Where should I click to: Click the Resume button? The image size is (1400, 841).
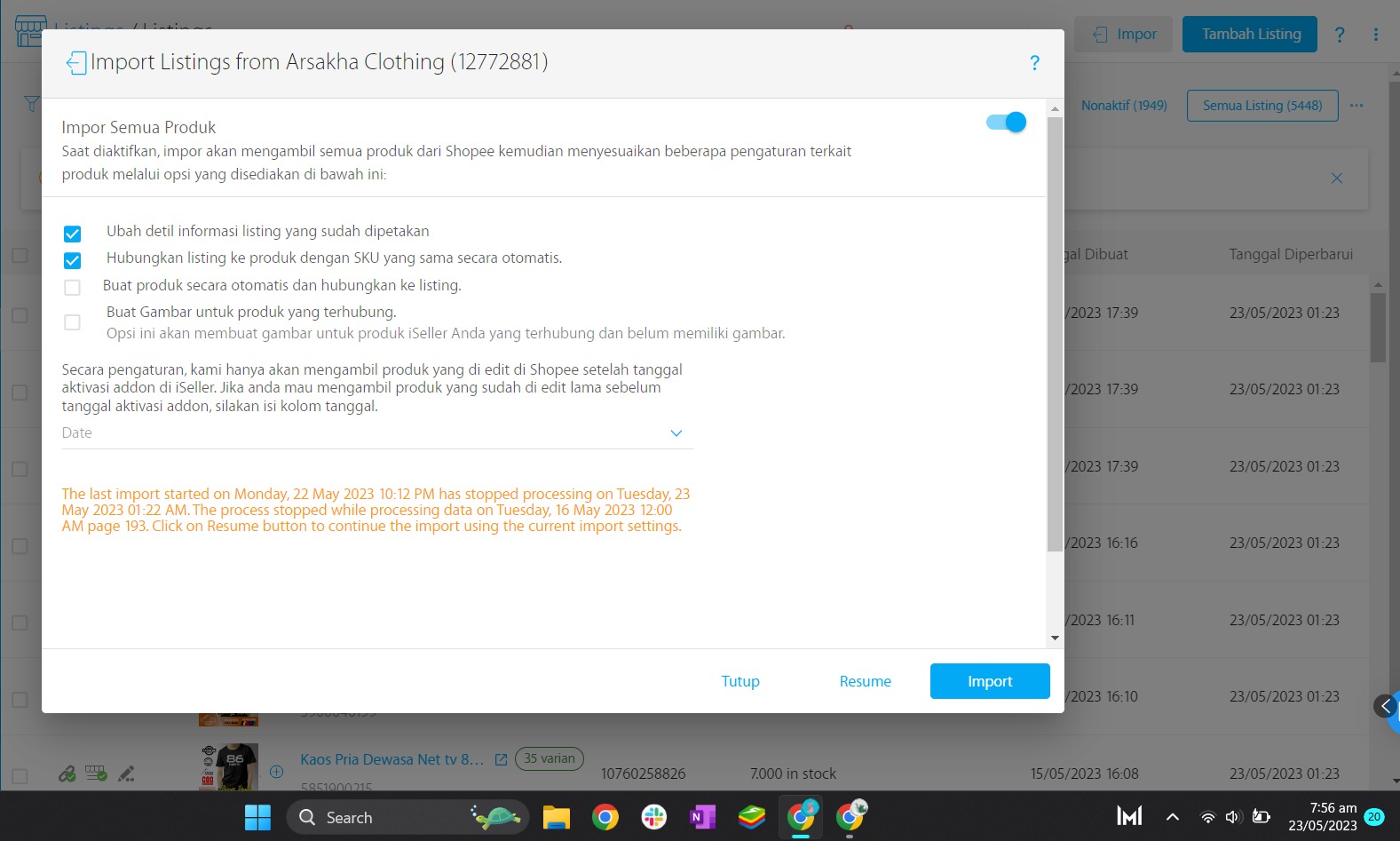click(865, 681)
